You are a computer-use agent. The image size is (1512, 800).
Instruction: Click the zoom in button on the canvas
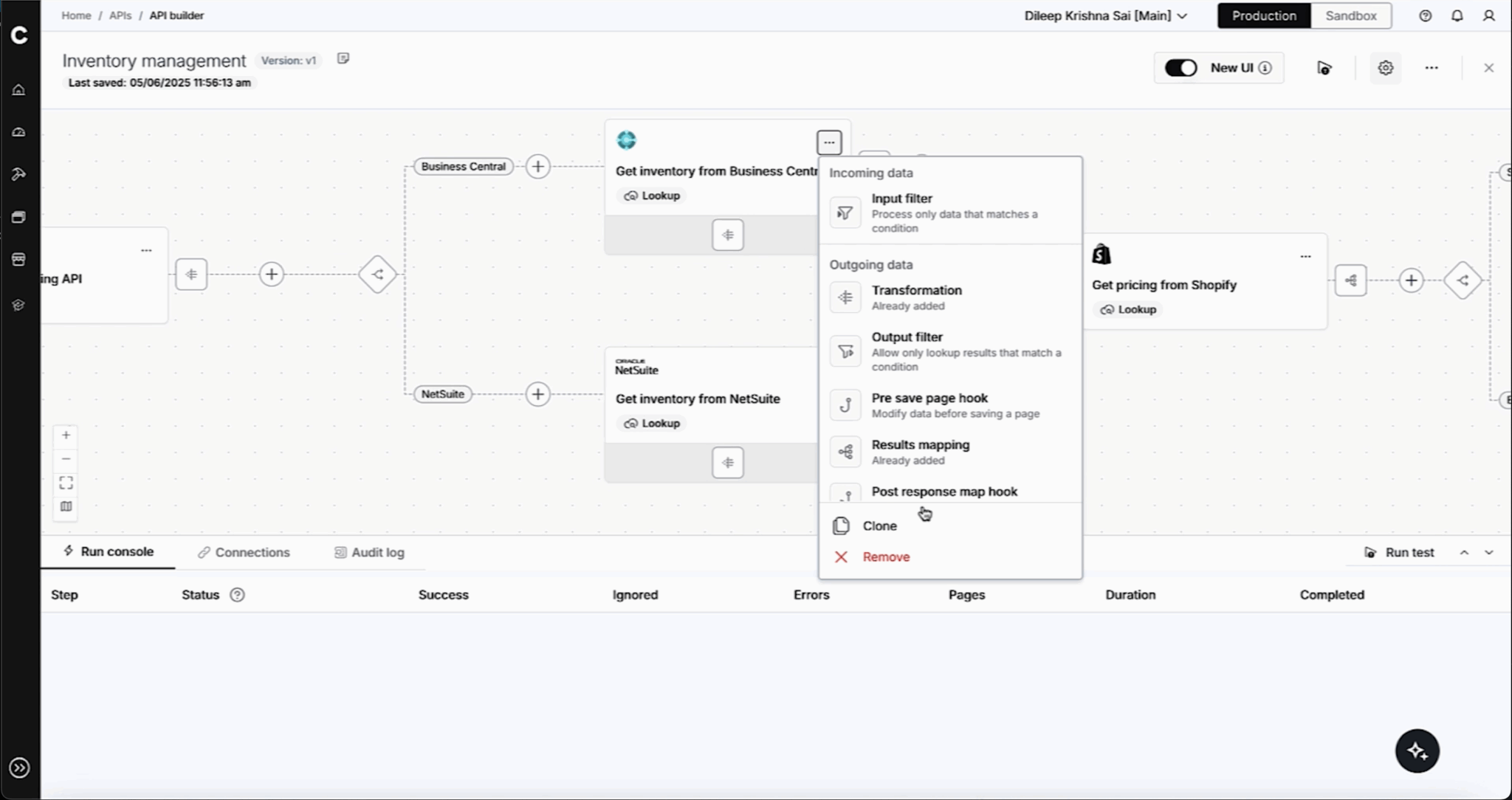(66, 435)
